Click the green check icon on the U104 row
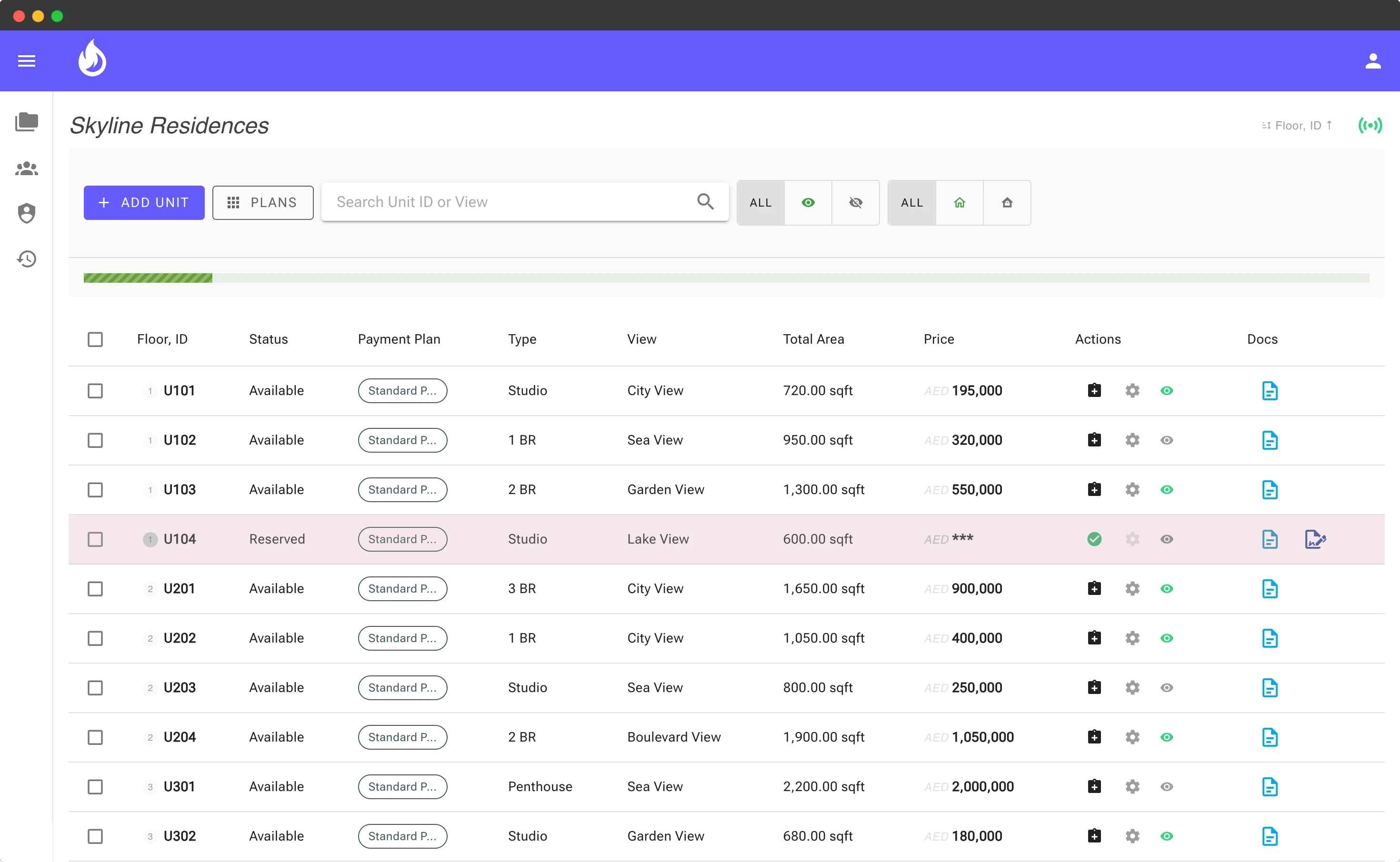The height and width of the screenshot is (862, 1400). [1094, 539]
